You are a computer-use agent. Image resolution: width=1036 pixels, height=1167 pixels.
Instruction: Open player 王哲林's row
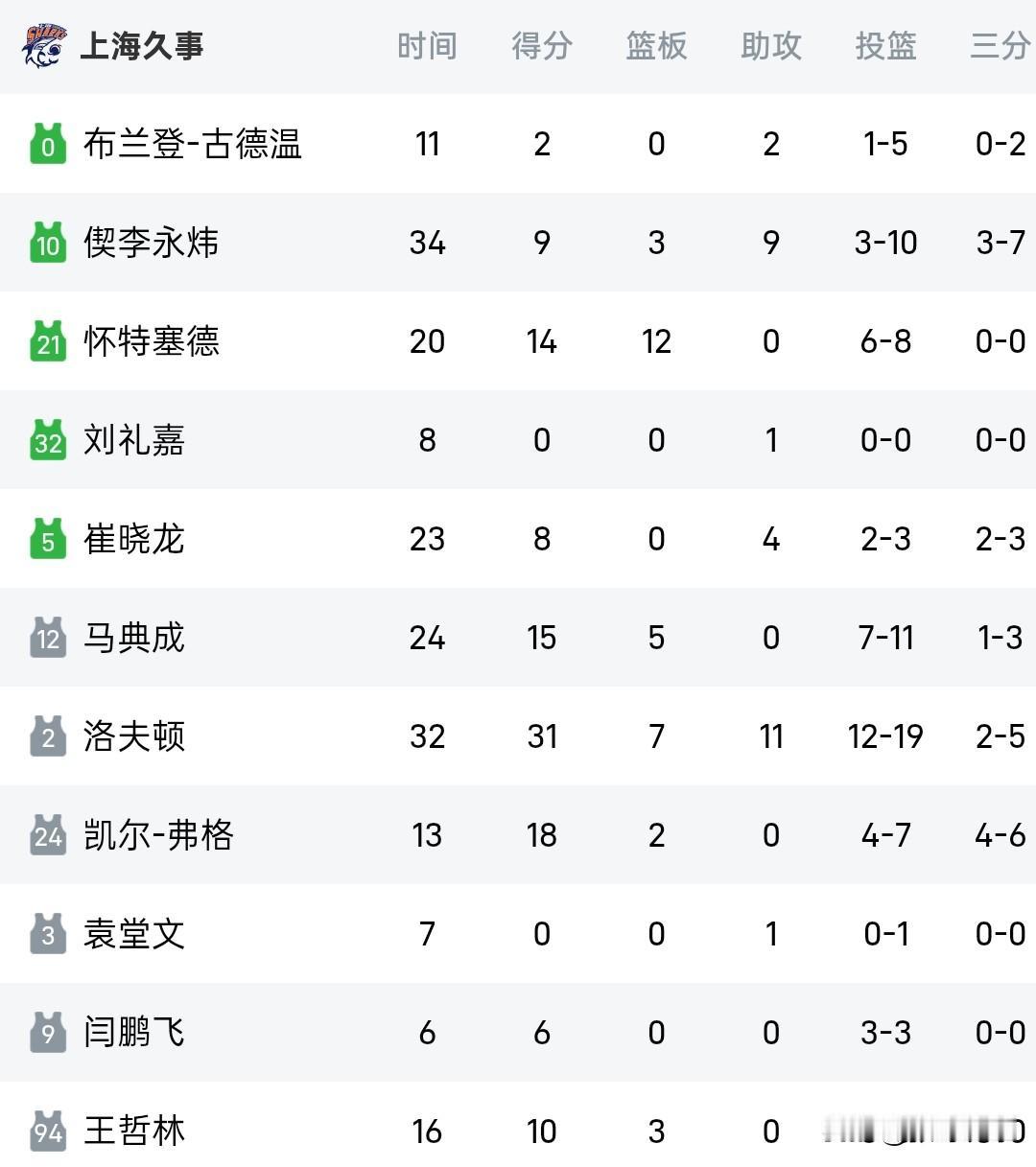point(518,1132)
